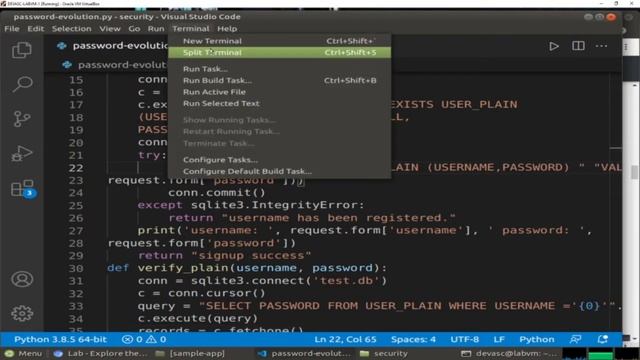Click 'verify_plain' function name on line 30
Viewport: 640px width, 360px height.
182,268
